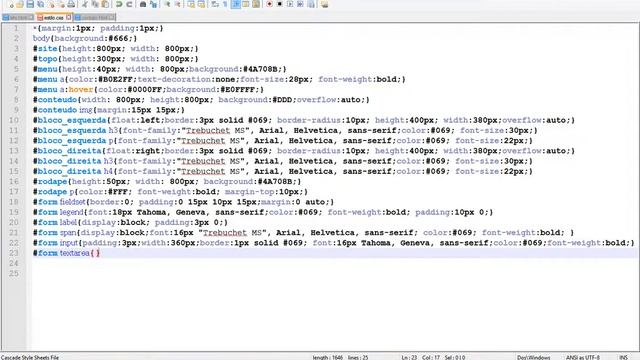Click the Close document toolbar icon
The image size is (640, 360).
point(51,4)
